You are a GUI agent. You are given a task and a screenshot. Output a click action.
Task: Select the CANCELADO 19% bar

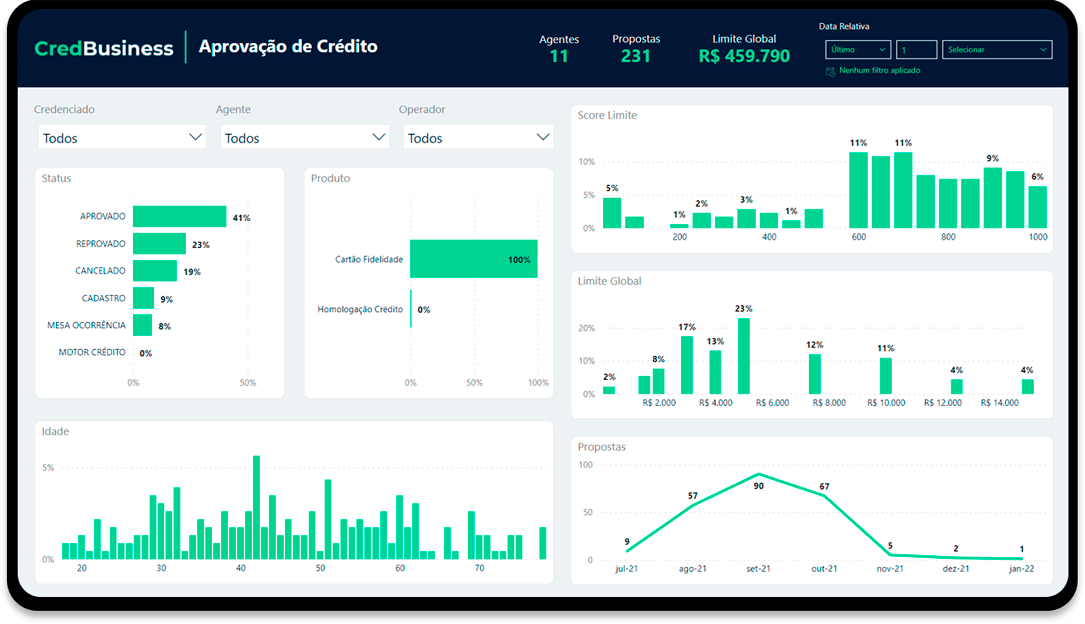click(x=156, y=269)
